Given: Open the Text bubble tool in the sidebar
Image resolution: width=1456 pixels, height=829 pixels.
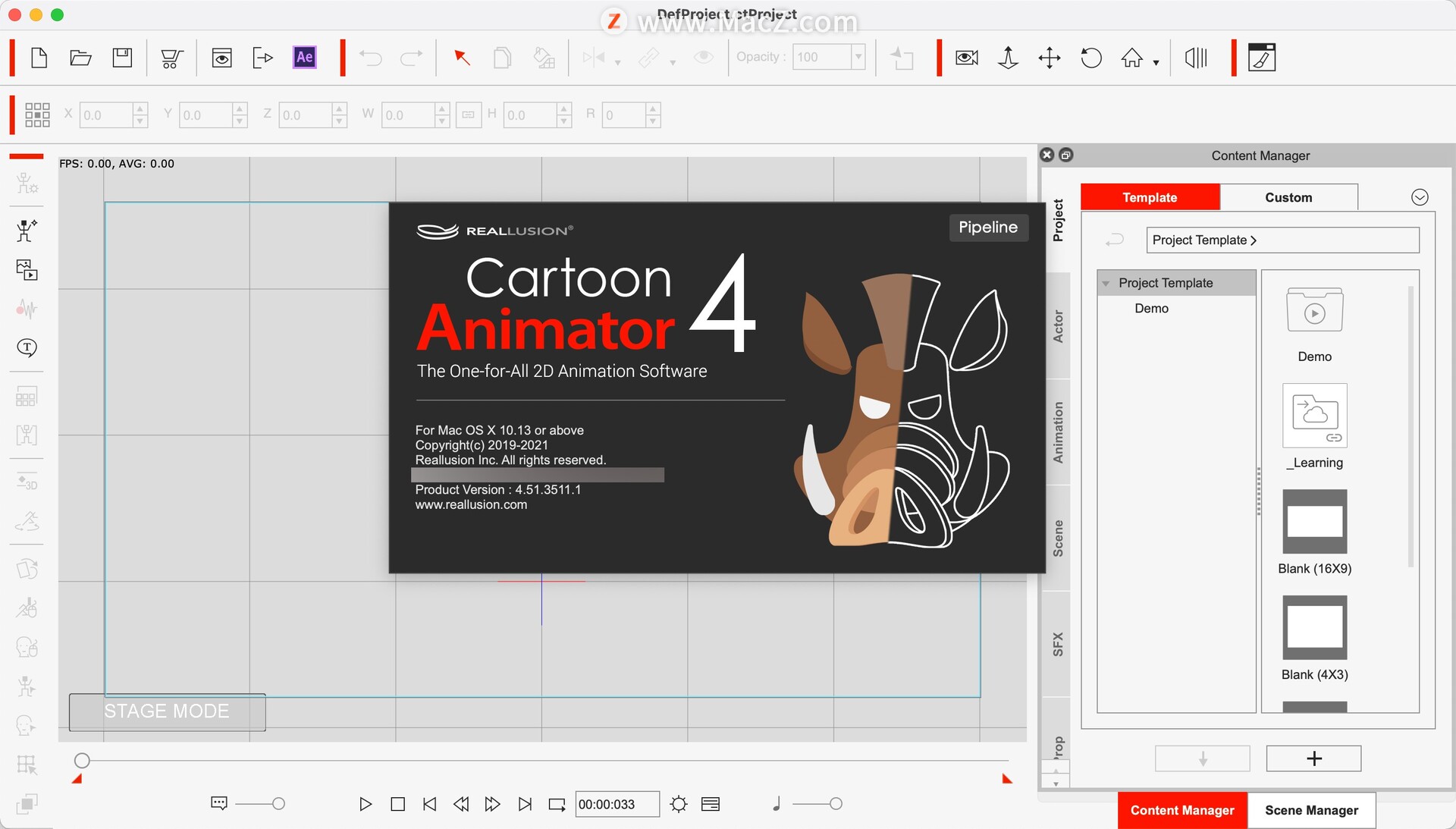Looking at the screenshot, I should [26, 348].
